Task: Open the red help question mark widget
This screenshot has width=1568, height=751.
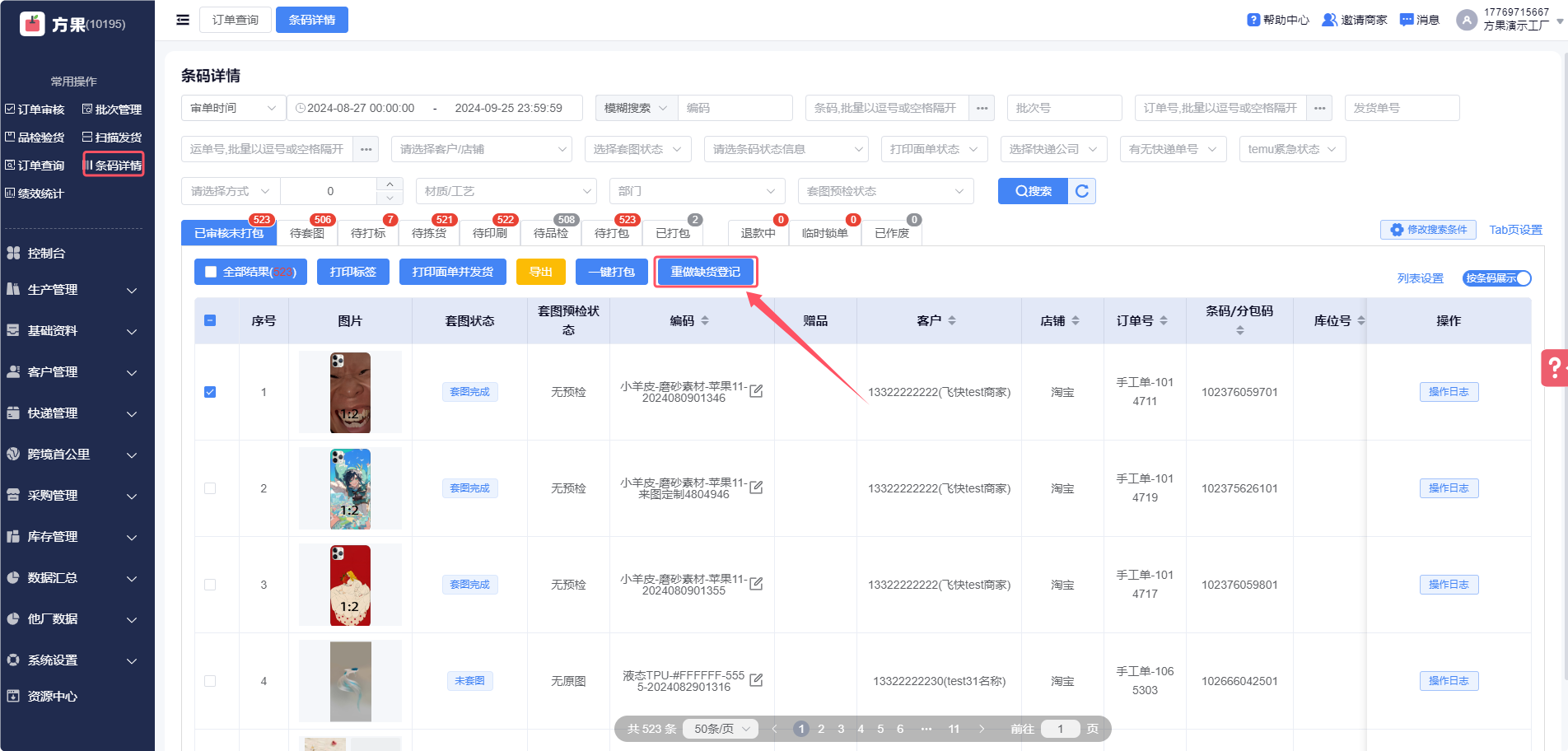Action: coord(1553,368)
